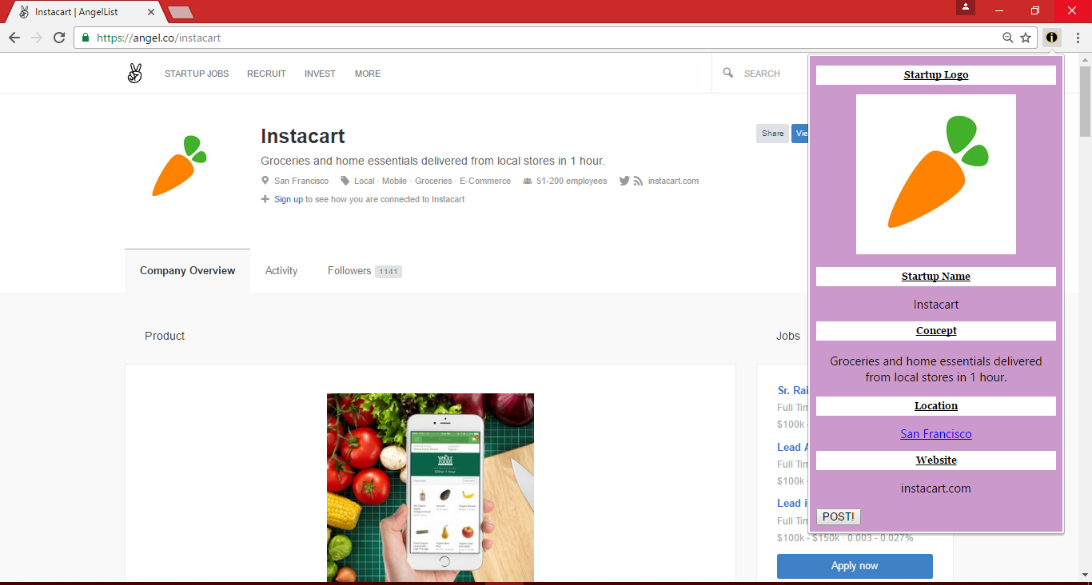Switch to the Activity tab
The image size is (1092, 585).
click(x=281, y=271)
